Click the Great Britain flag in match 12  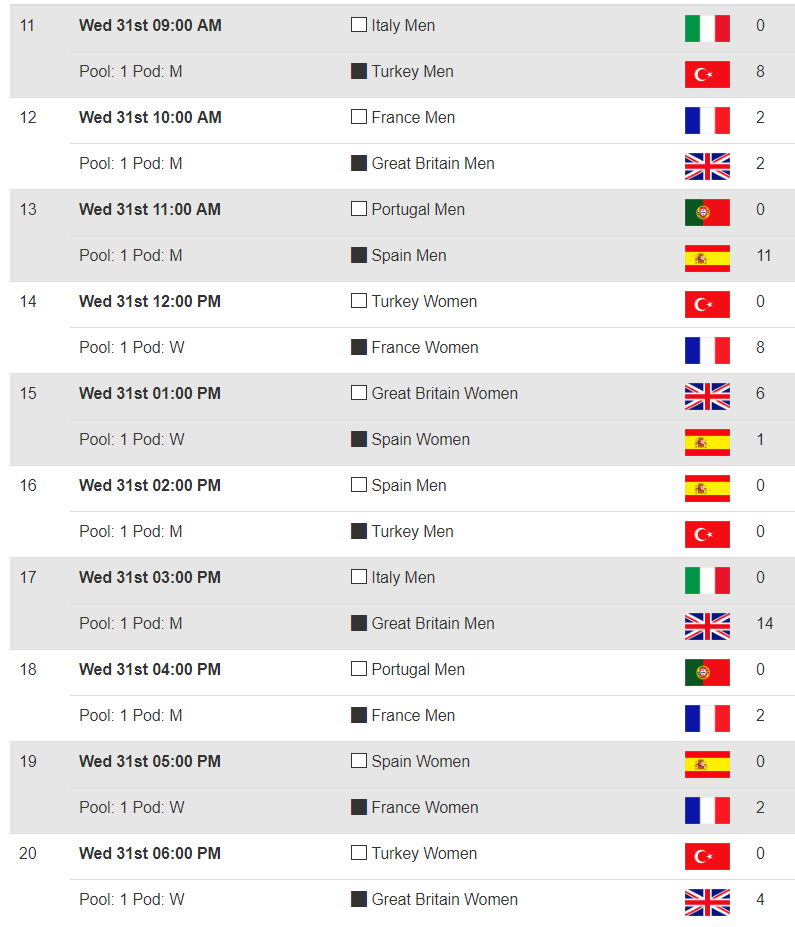point(707,166)
